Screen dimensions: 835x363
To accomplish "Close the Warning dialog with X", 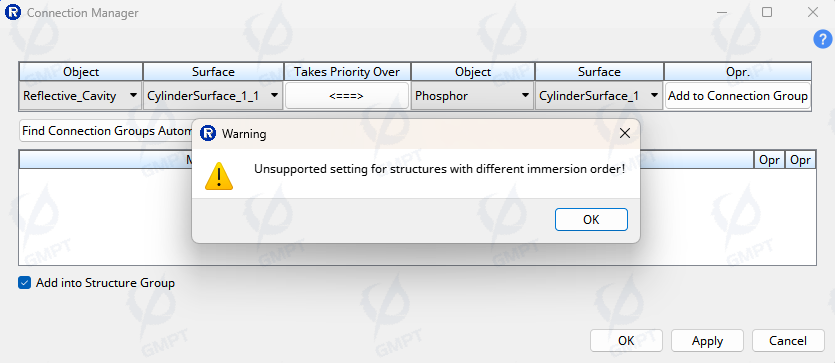I will click(625, 134).
